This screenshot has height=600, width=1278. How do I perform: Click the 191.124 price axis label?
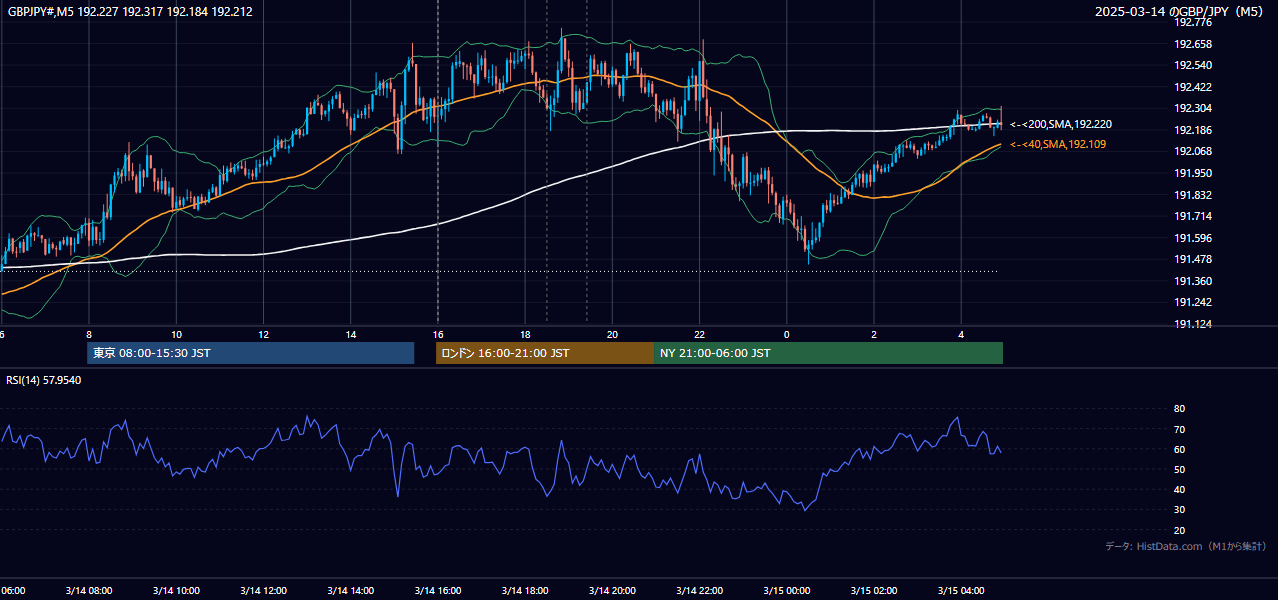click(1192, 324)
